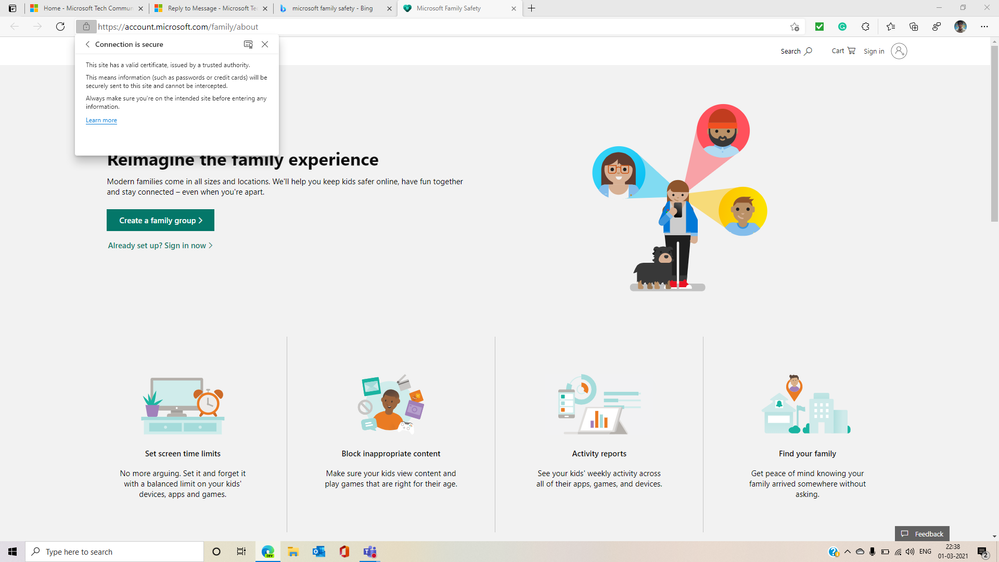Go back using the browser back arrow

point(15,27)
